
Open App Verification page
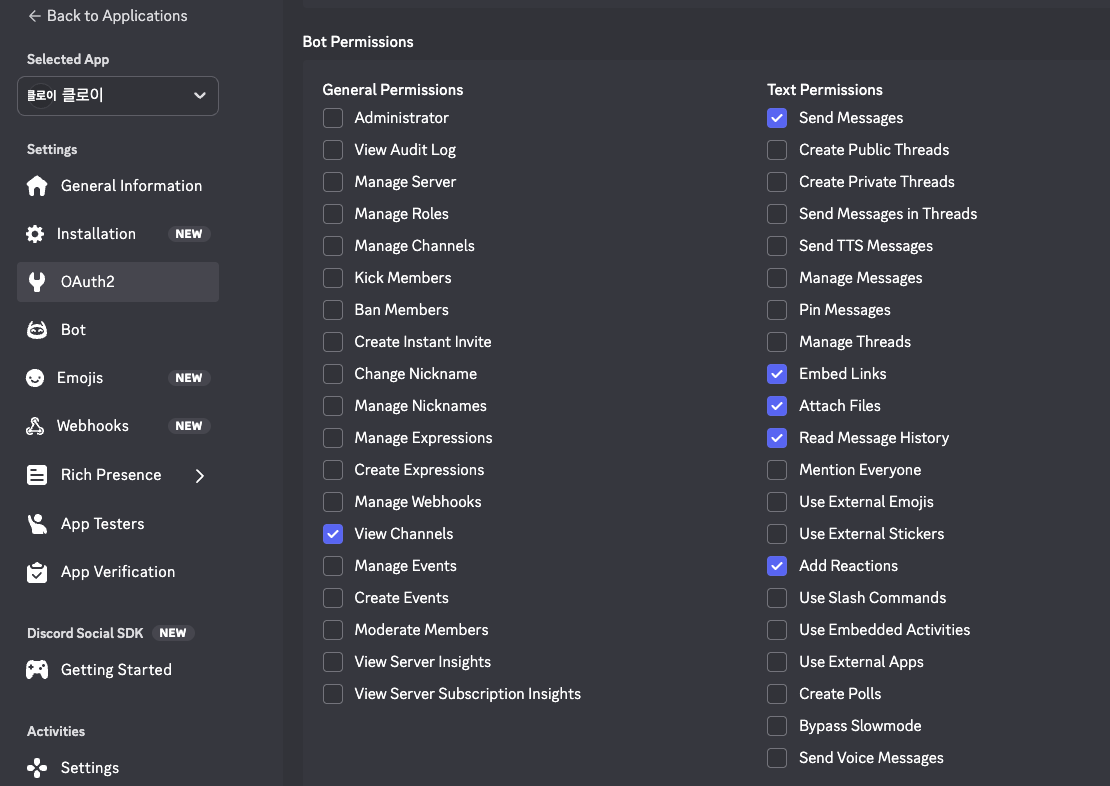click(118, 572)
